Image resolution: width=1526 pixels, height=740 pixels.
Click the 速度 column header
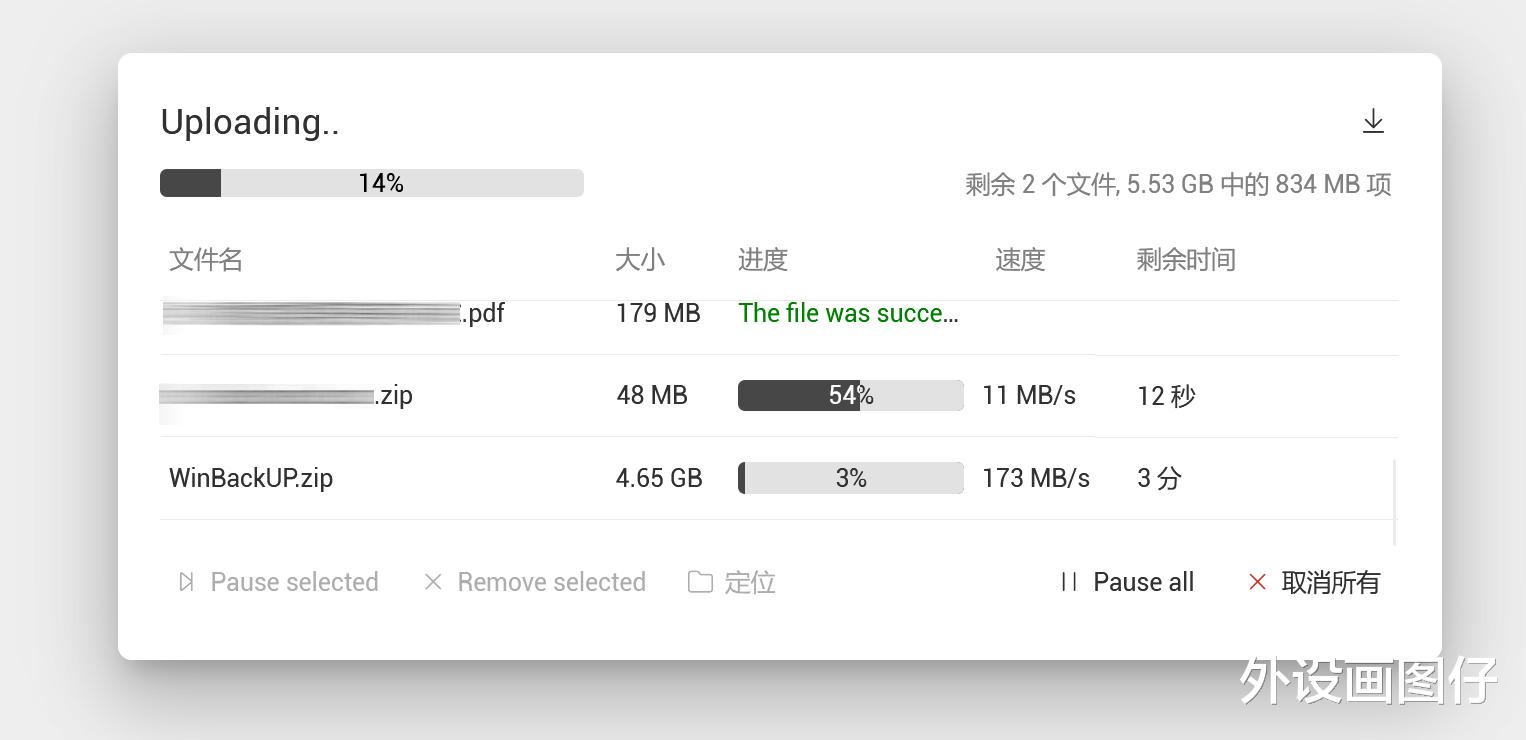pyautogui.click(x=1019, y=260)
